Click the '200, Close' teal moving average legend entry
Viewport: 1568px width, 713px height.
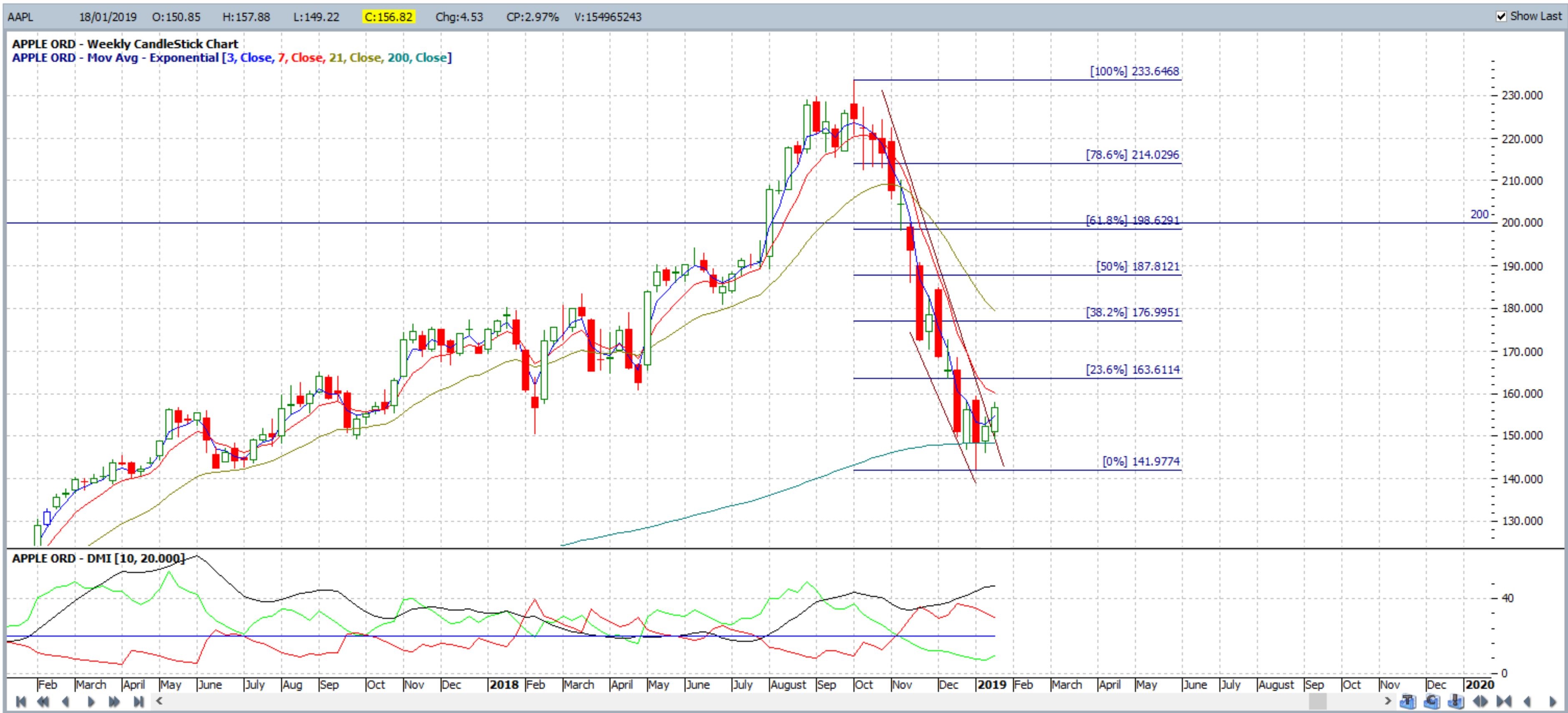417,58
